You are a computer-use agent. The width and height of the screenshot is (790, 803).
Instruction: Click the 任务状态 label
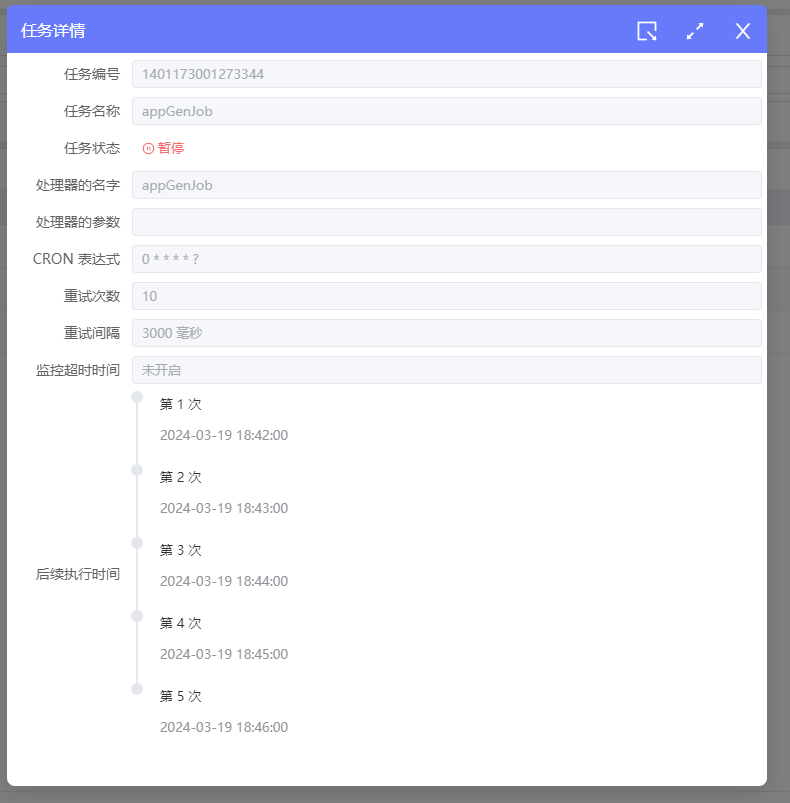click(92, 149)
